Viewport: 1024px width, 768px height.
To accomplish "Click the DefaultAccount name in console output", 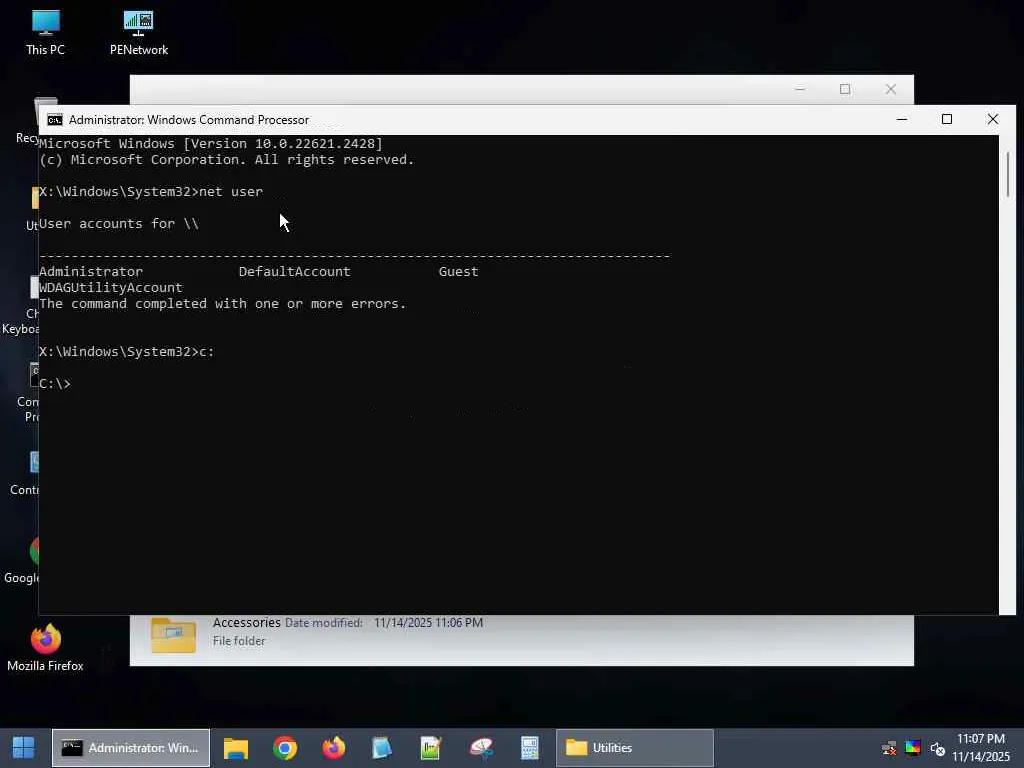I will click(295, 272).
